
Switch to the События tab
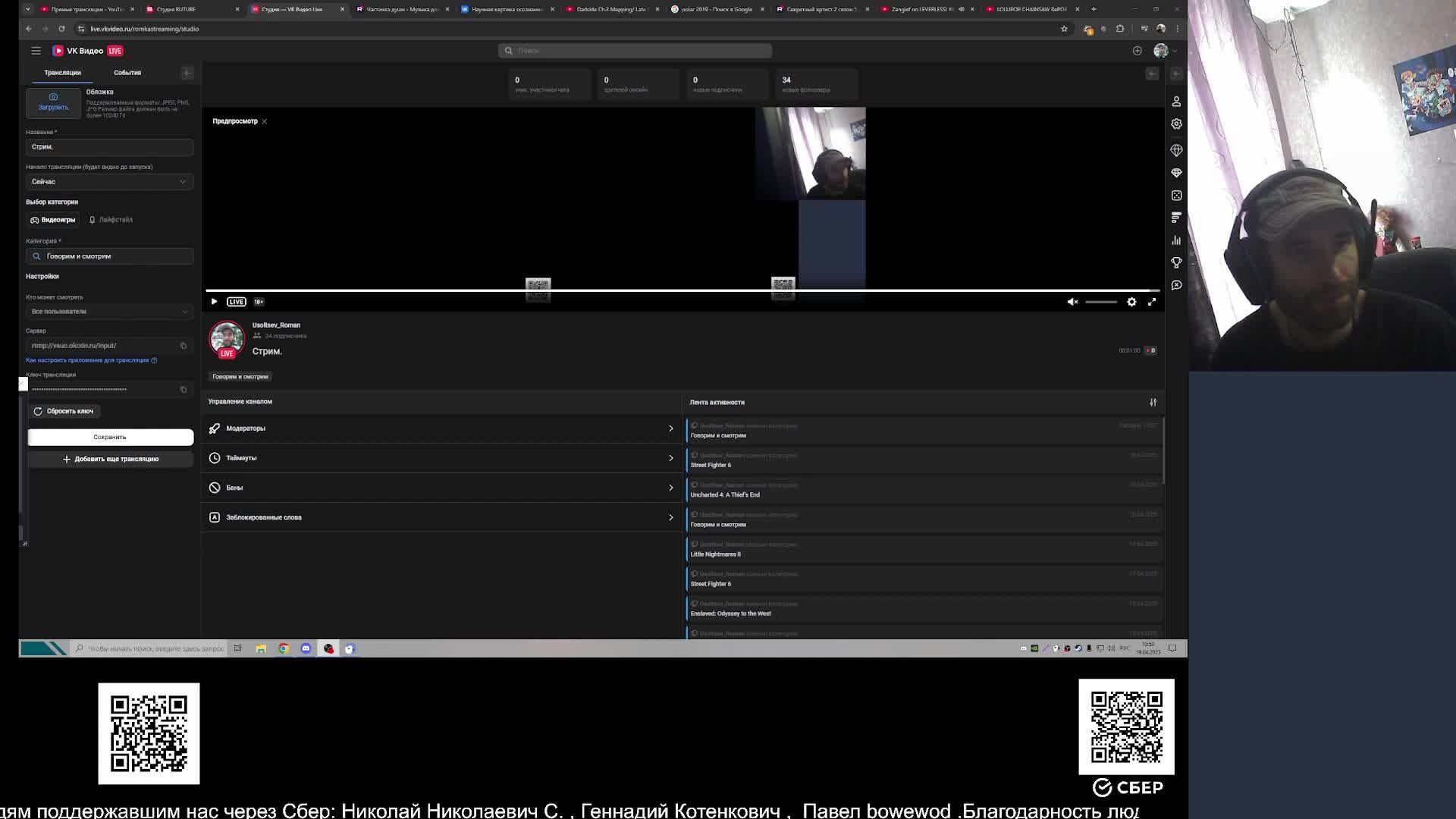(x=127, y=73)
